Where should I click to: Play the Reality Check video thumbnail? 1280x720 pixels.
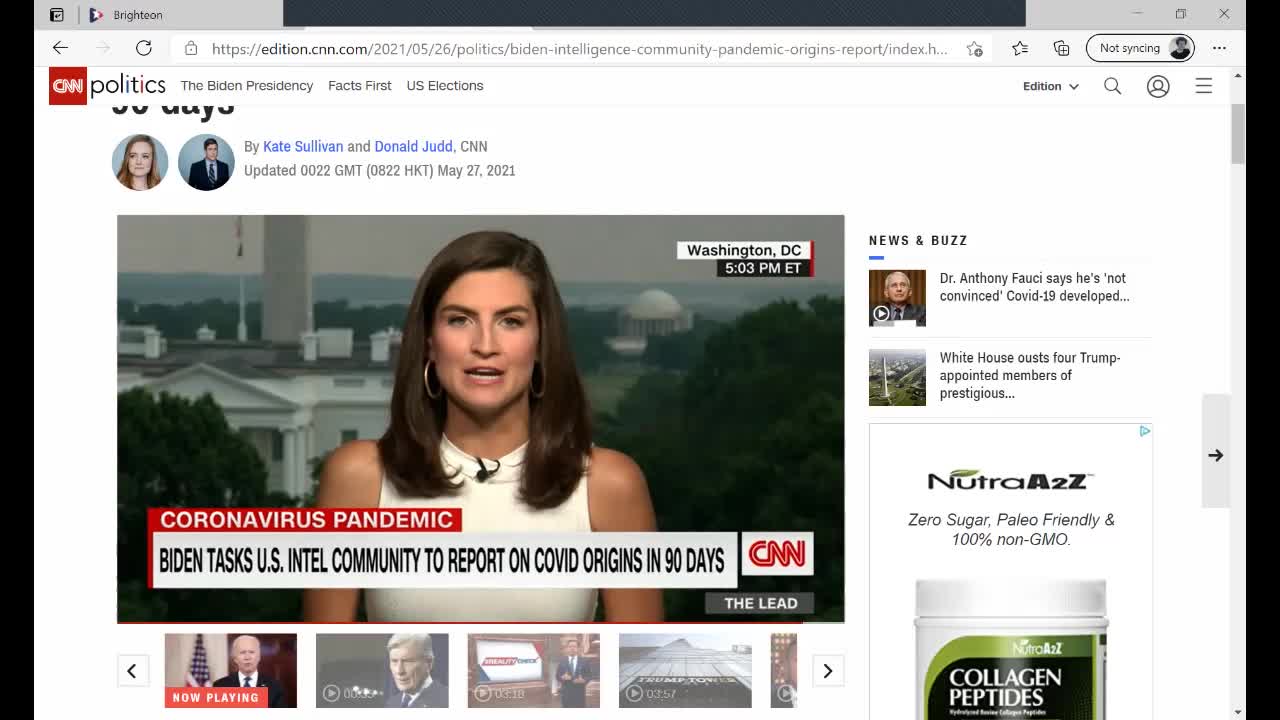pos(534,670)
